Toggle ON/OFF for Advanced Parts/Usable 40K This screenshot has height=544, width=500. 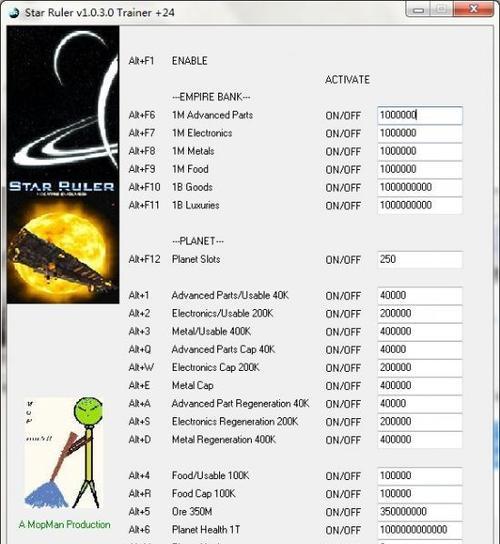click(x=343, y=296)
